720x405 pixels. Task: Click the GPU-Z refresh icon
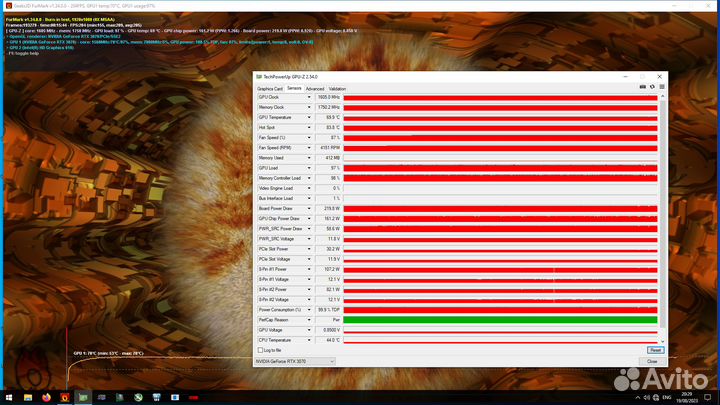tap(652, 87)
